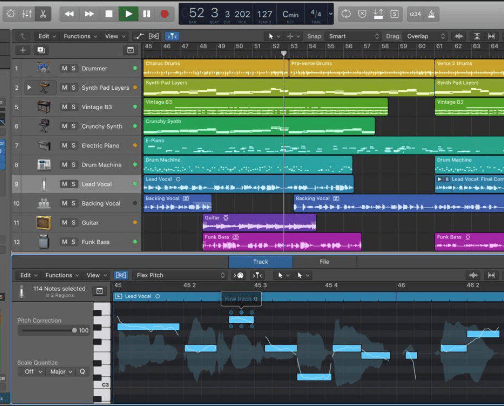Open the editor's Edit menu
Image resolution: width=504 pixels, height=406 pixels.
(x=29, y=275)
